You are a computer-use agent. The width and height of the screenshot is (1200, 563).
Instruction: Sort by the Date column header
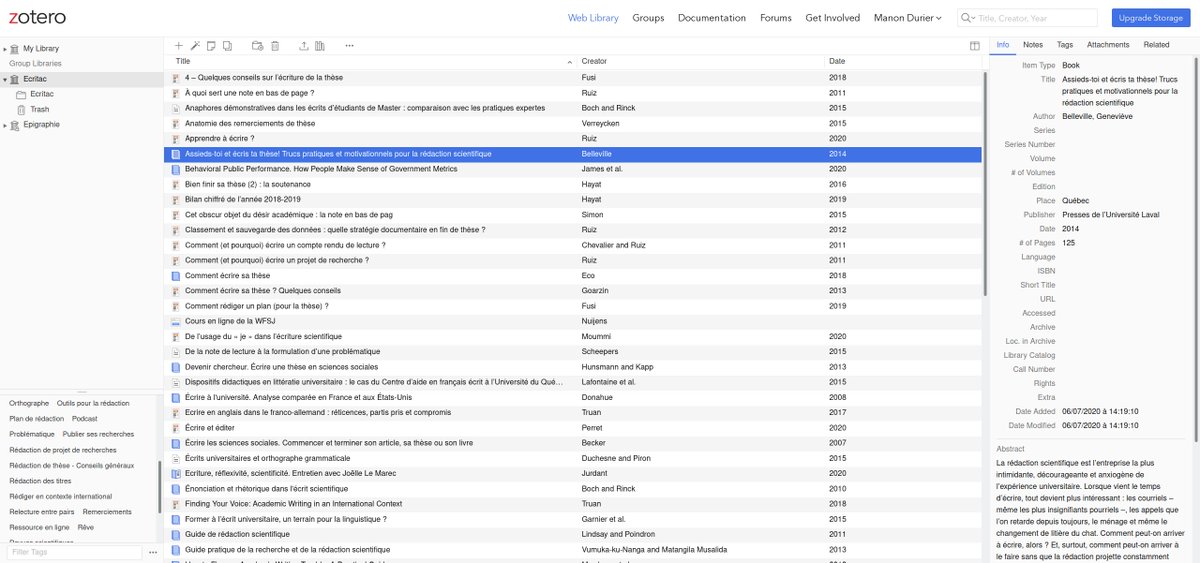pos(903,62)
